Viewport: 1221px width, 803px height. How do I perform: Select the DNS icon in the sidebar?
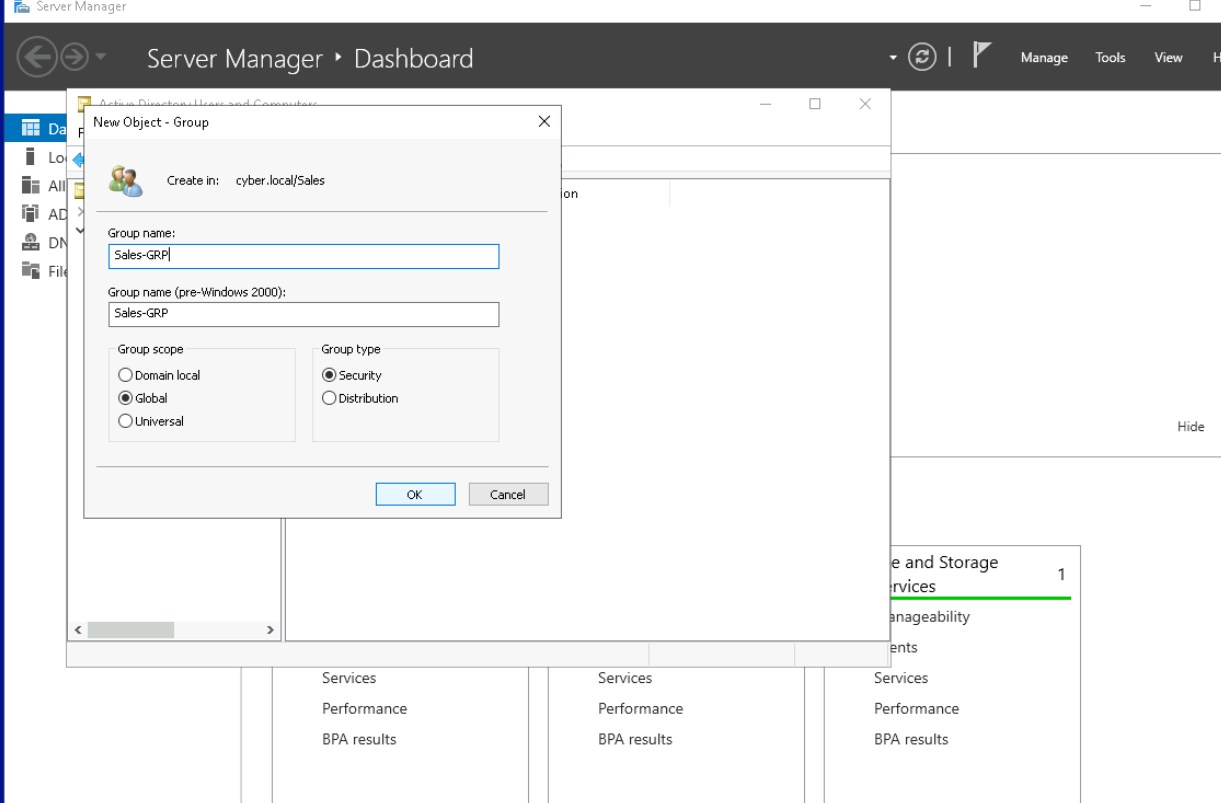(31, 242)
